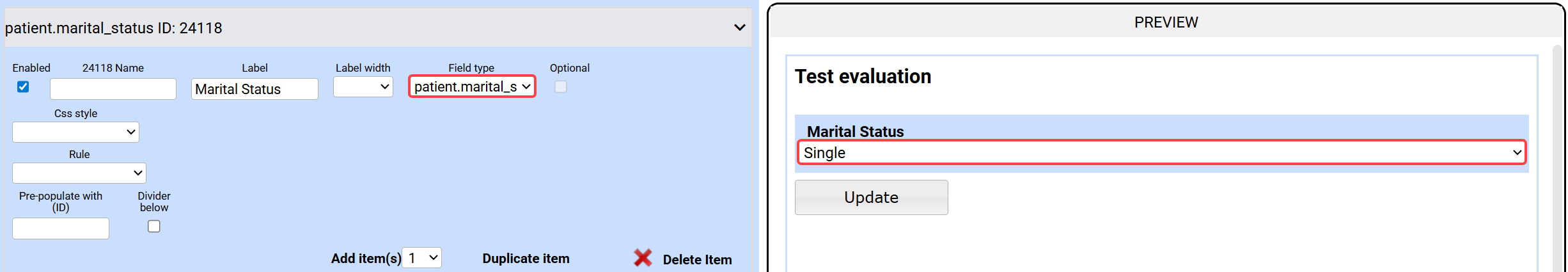Click the red X delete icon

643,258
